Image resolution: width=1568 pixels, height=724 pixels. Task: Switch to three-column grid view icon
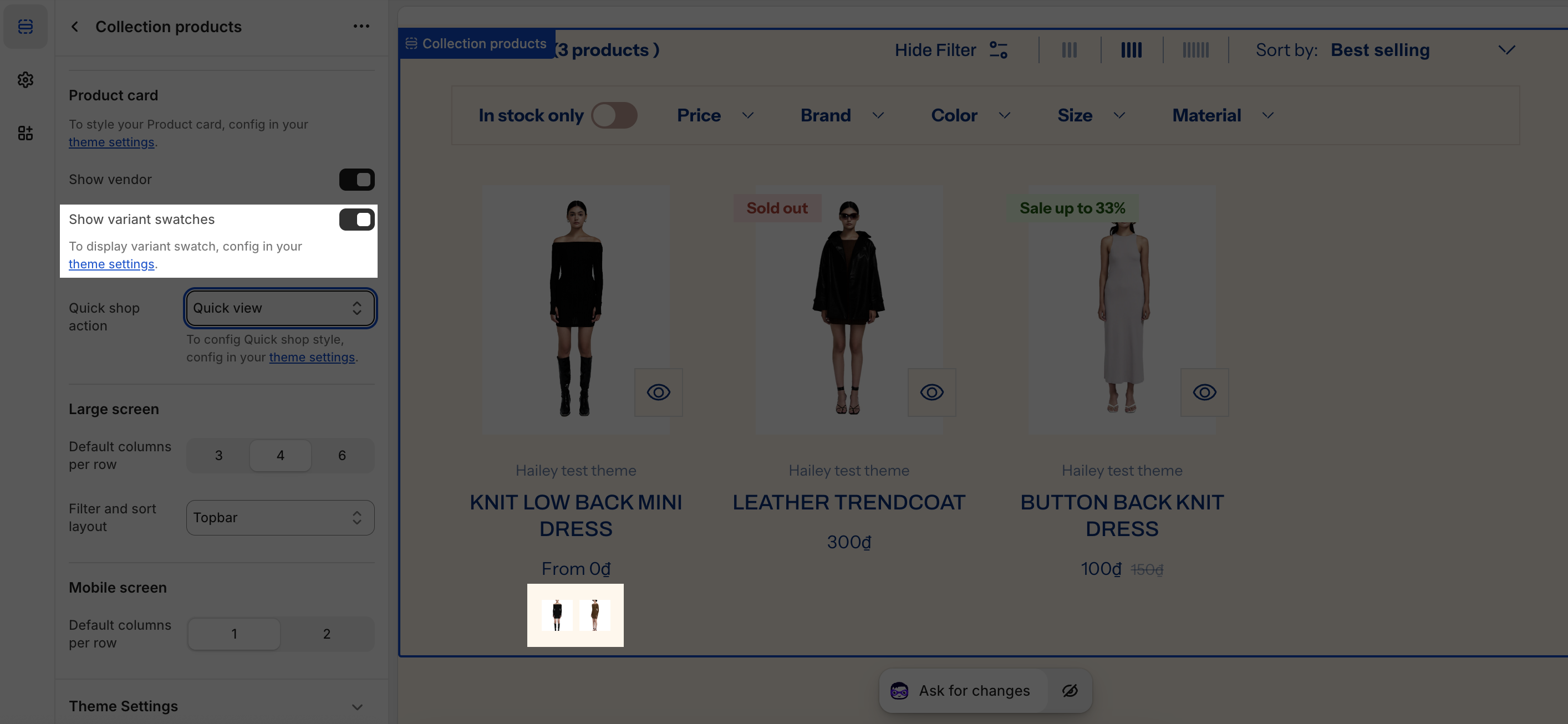click(1070, 50)
